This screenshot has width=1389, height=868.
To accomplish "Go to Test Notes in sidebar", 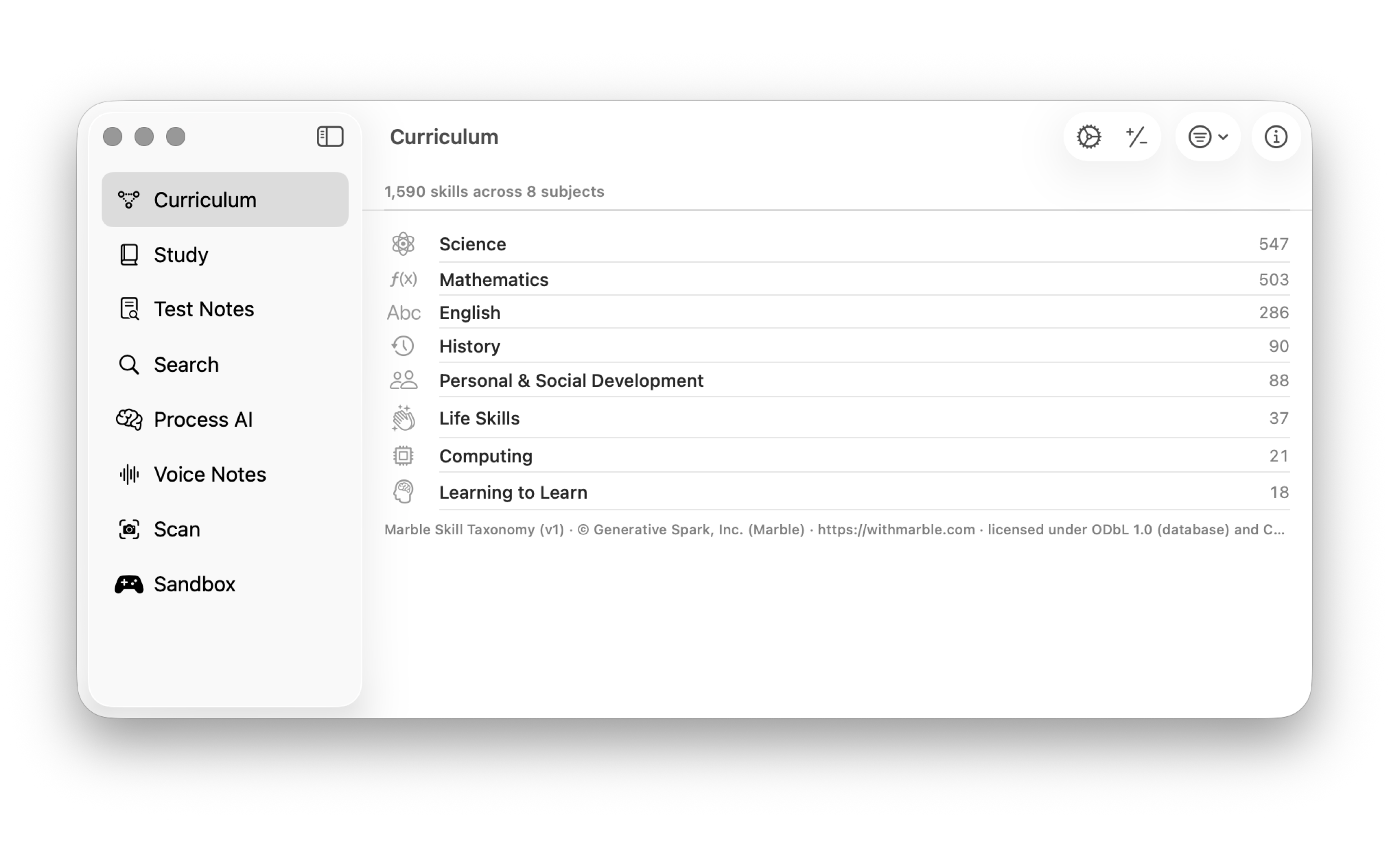I will [225, 310].
